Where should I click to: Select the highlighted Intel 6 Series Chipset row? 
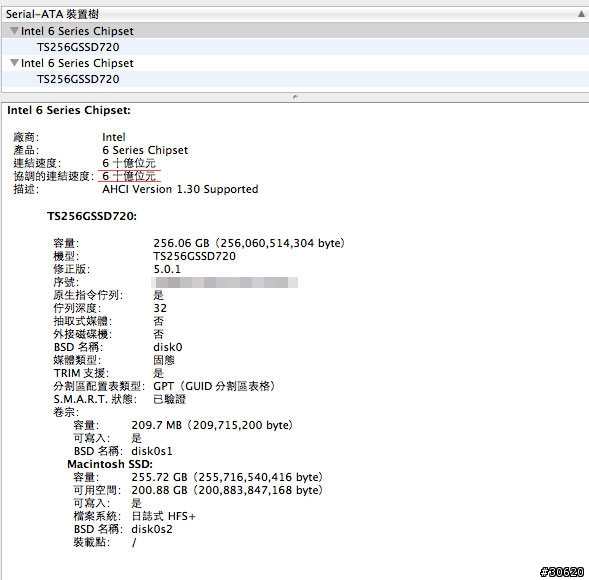(295, 31)
